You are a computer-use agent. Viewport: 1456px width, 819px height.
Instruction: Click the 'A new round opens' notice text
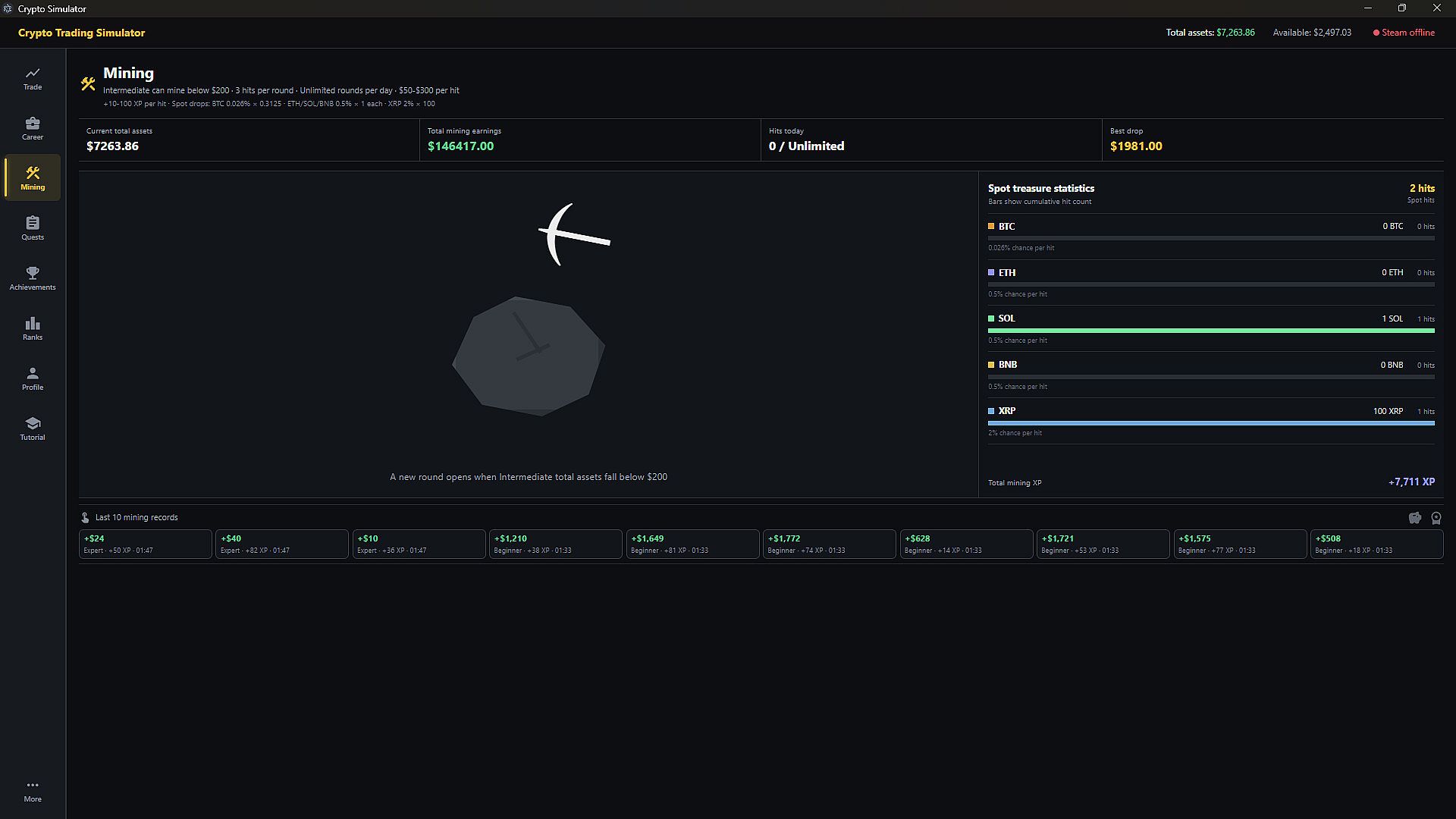529,477
